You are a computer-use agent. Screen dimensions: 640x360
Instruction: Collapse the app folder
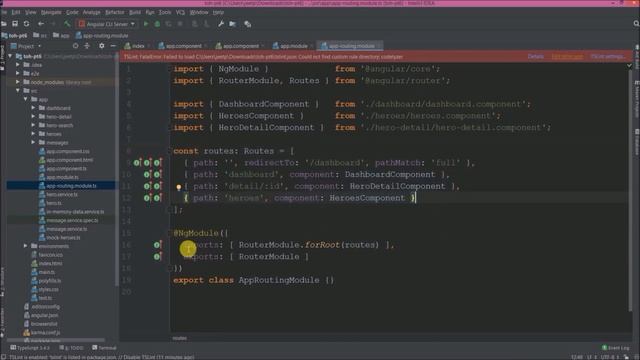(25, 99)
